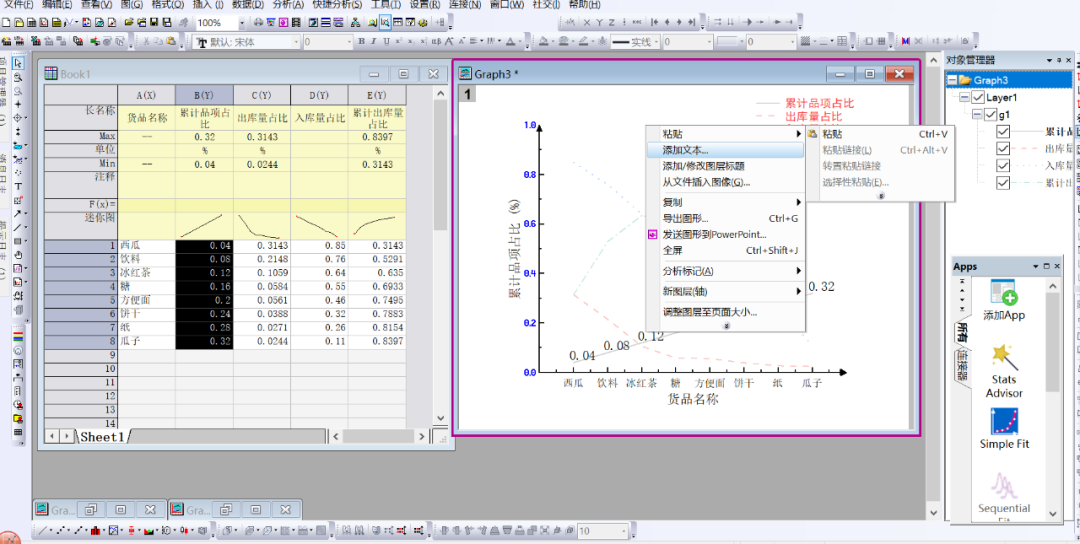Select the 货品名称 axis title in graph
This screenshot has height=544, width=1080.
(693, 399)
